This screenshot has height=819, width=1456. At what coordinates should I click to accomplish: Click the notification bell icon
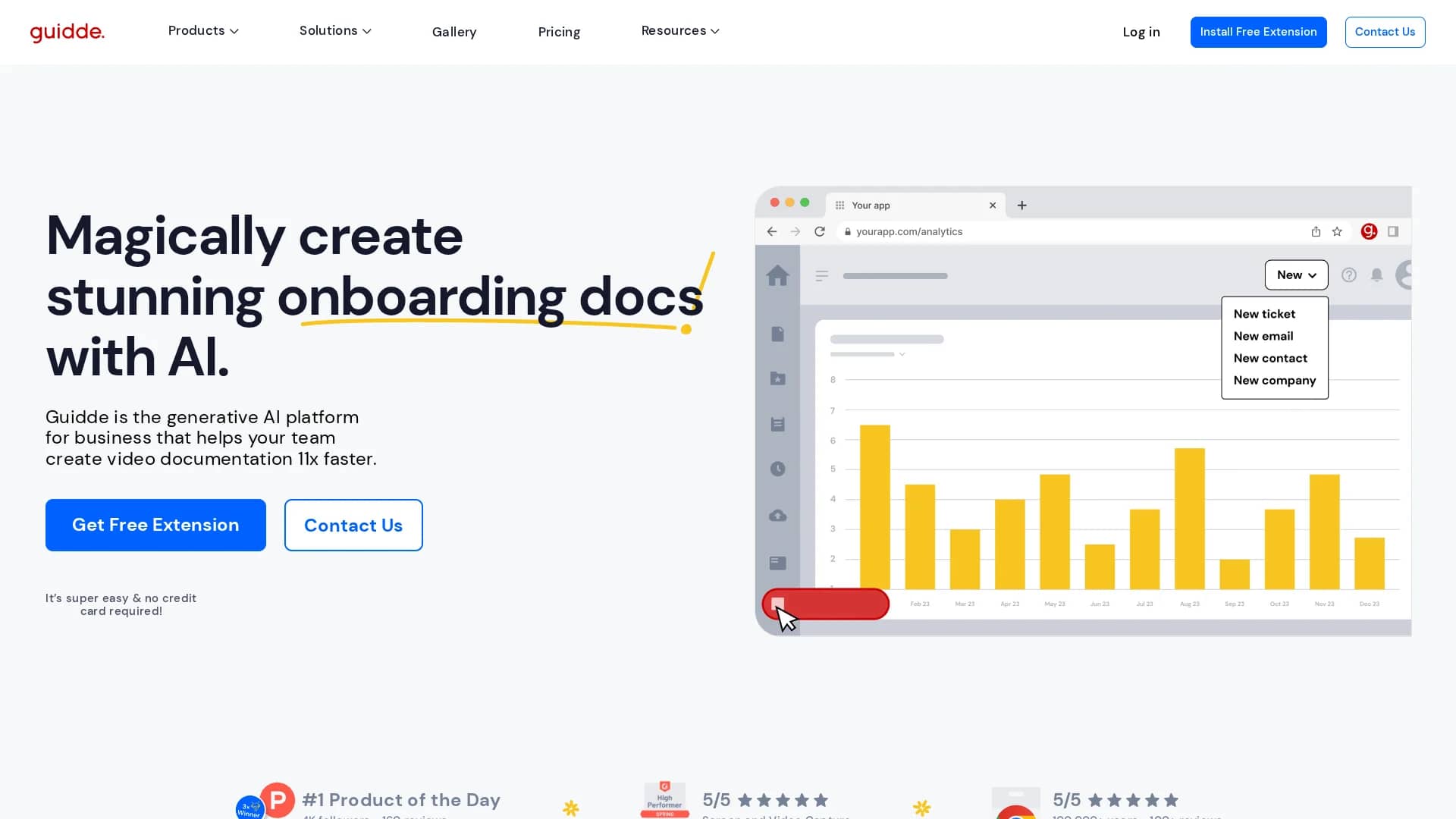[1376, 275]
